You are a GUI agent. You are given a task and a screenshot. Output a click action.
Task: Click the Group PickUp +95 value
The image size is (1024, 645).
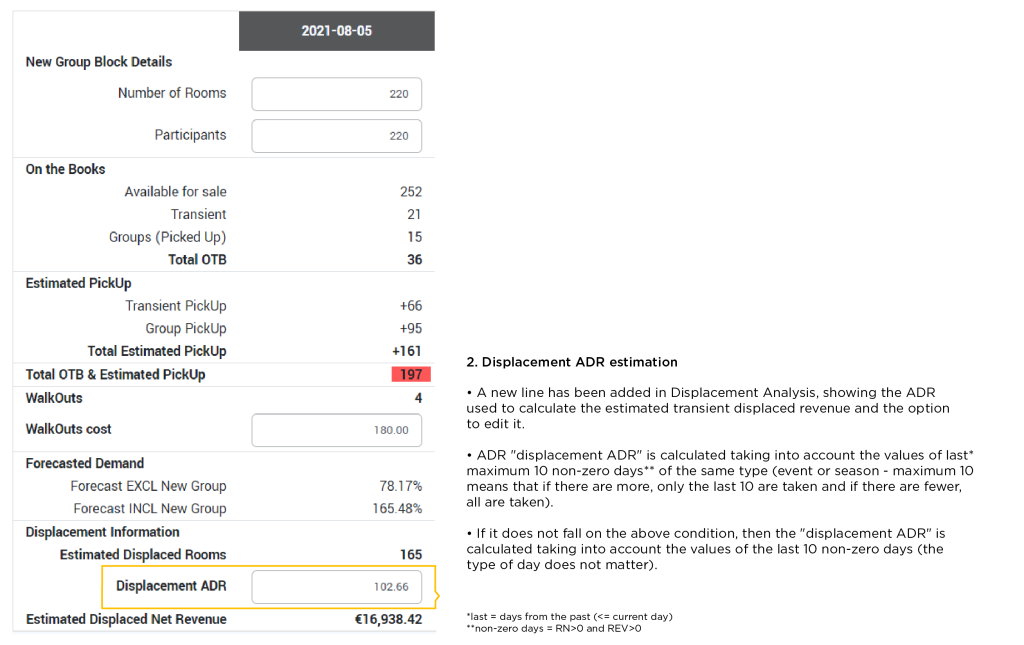[411, 328]
